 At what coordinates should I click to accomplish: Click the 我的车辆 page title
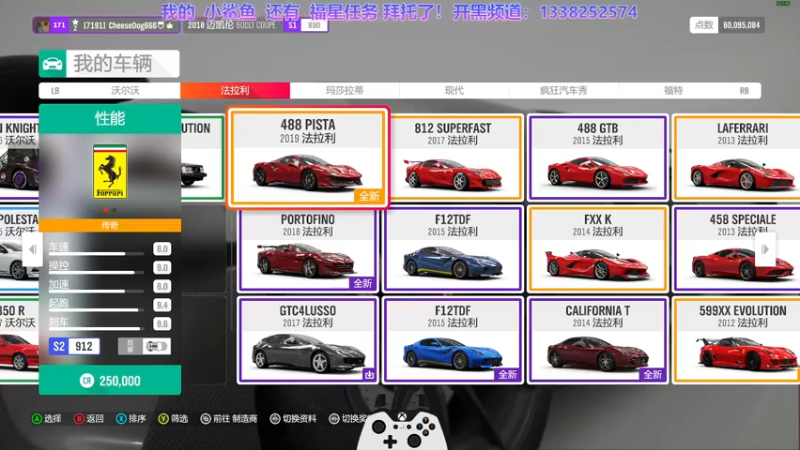[x=113, y=64]
